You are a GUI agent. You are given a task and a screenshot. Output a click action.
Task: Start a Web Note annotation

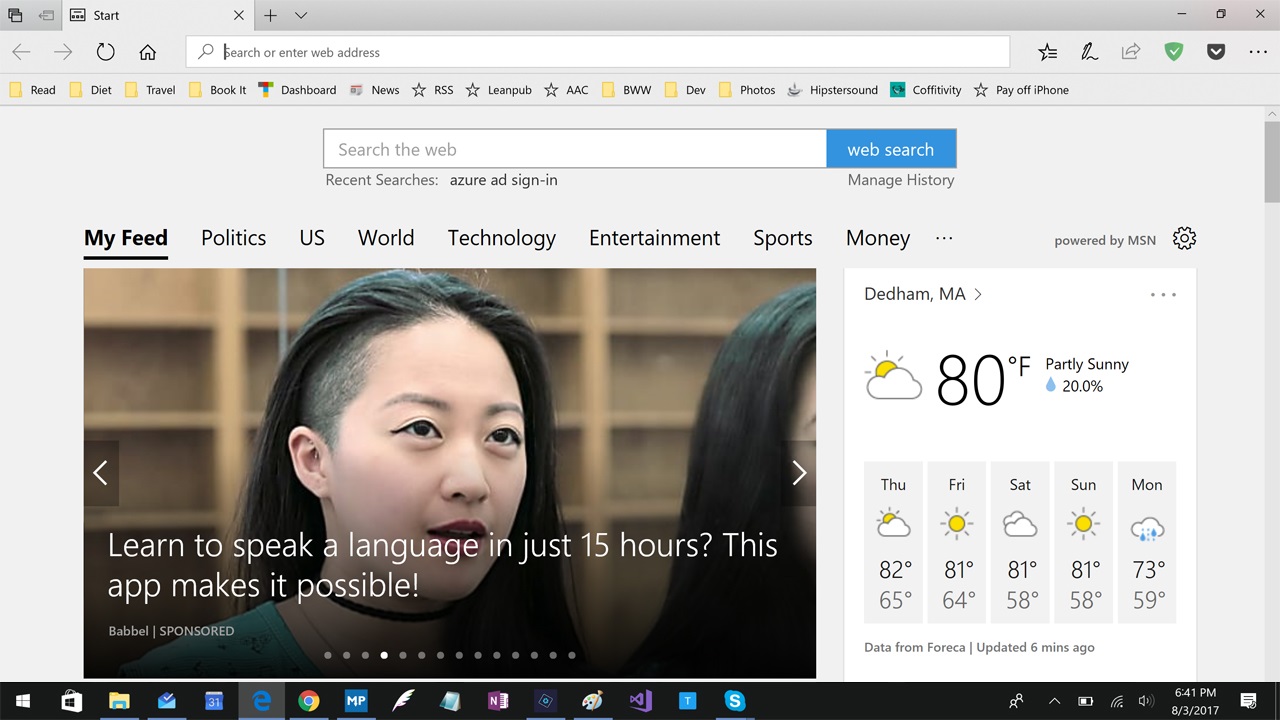1089,51
